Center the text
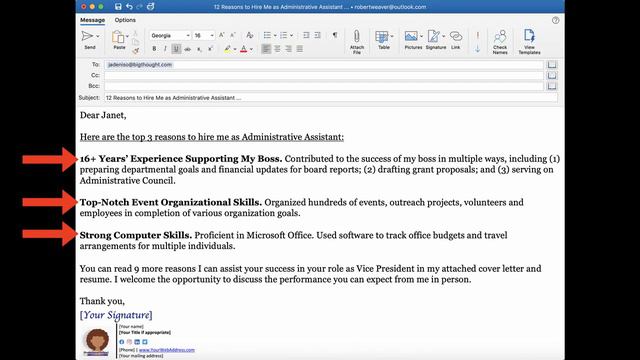Screen dimensions: 640x360 pos(277,49)
